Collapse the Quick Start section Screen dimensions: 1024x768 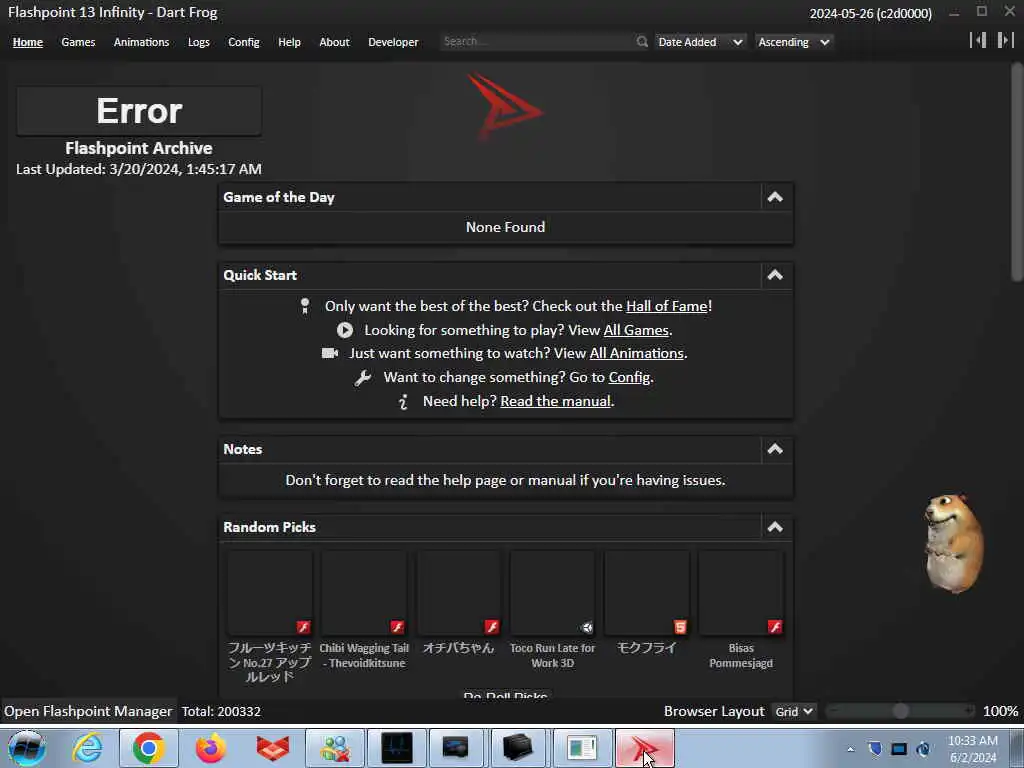click(x=775, y=275)
